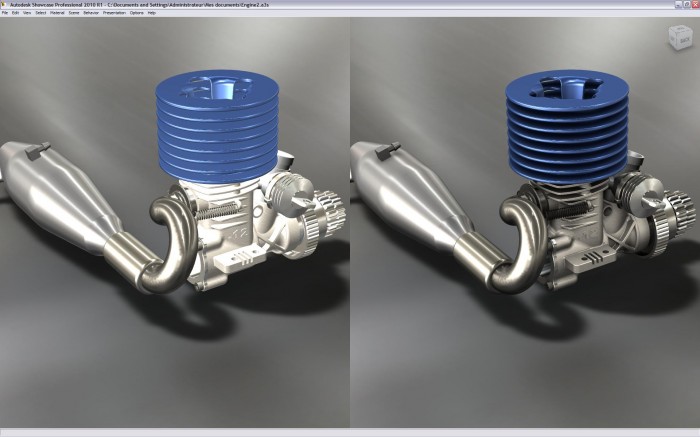Image resolution: width=700 pixels, height=437 pixels.
Task: Open the Select menu
Action: (x=41, y=13)
